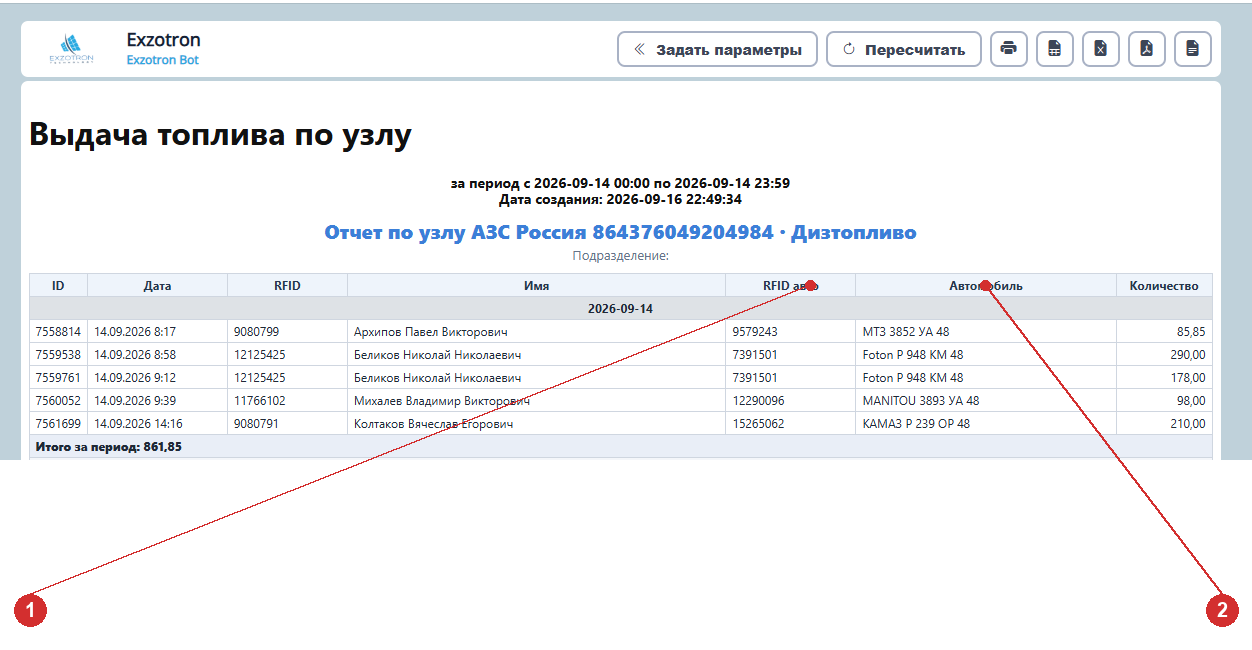Open the Exzotron Bot link
1252x650 pixels.
162,60
